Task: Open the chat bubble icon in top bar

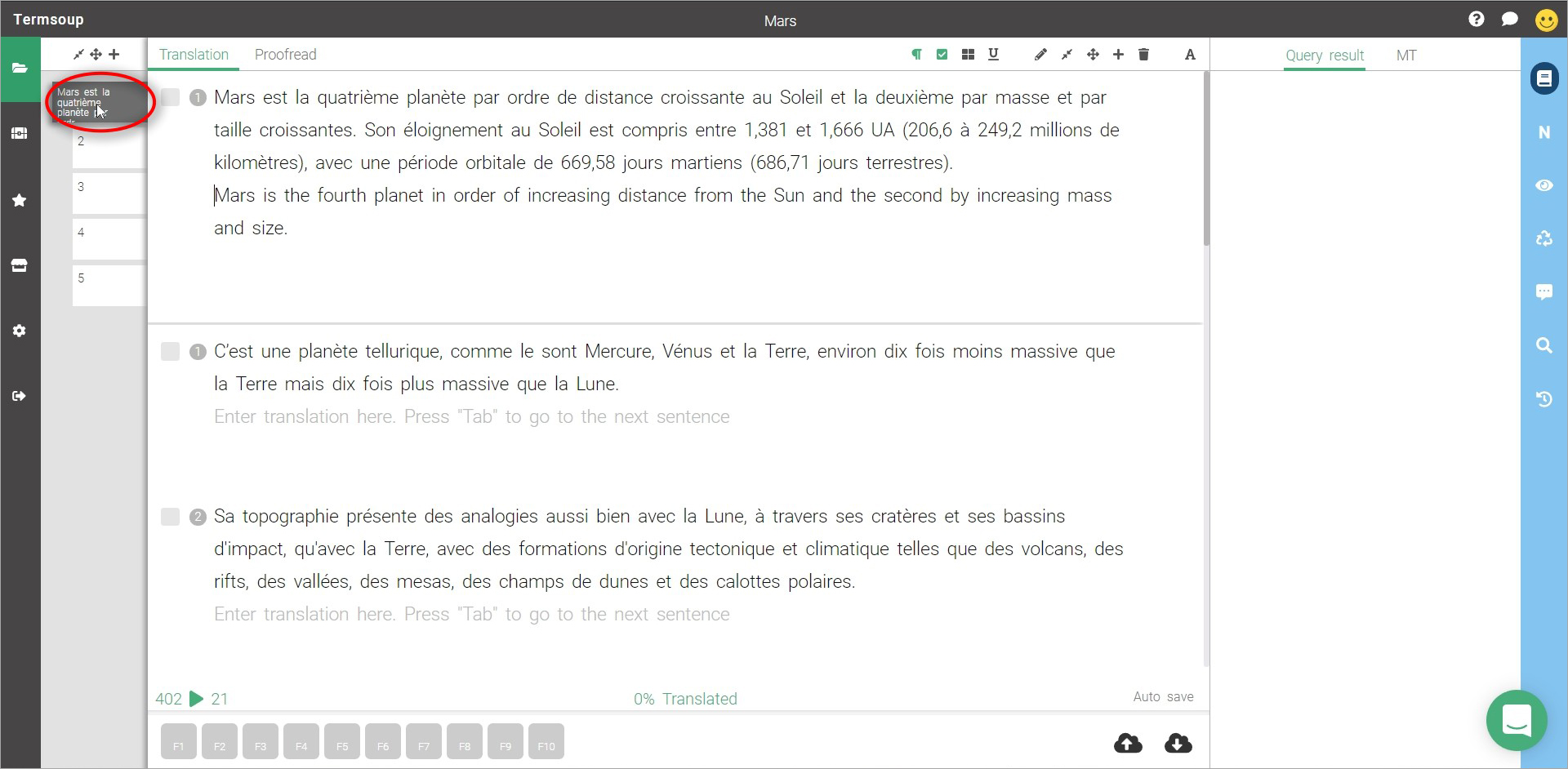Action: point(1509,19)
